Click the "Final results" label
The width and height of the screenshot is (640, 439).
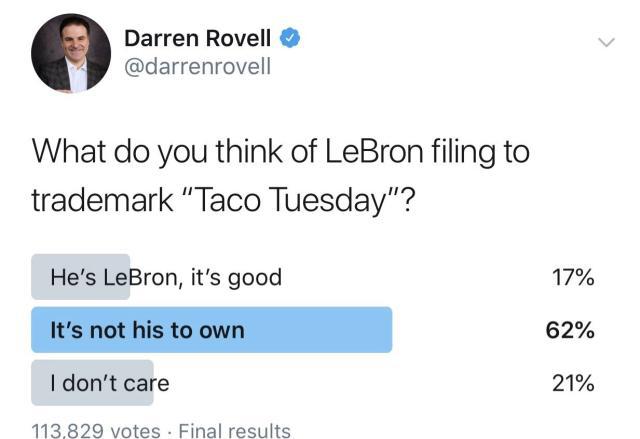click(x=235, y=431)
